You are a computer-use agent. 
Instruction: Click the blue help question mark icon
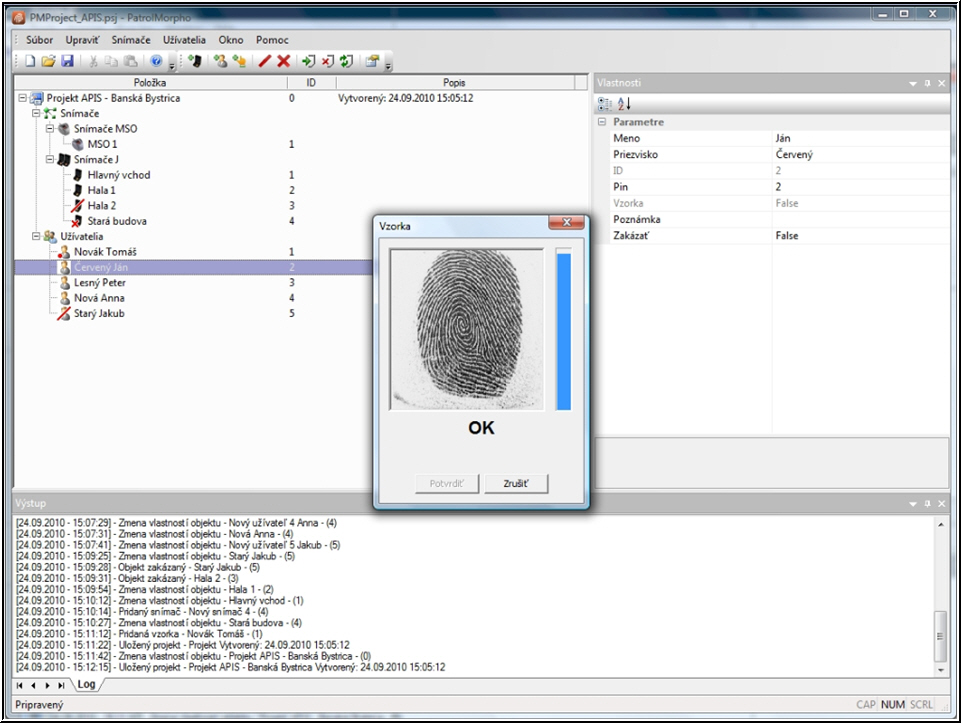point(156,61)
